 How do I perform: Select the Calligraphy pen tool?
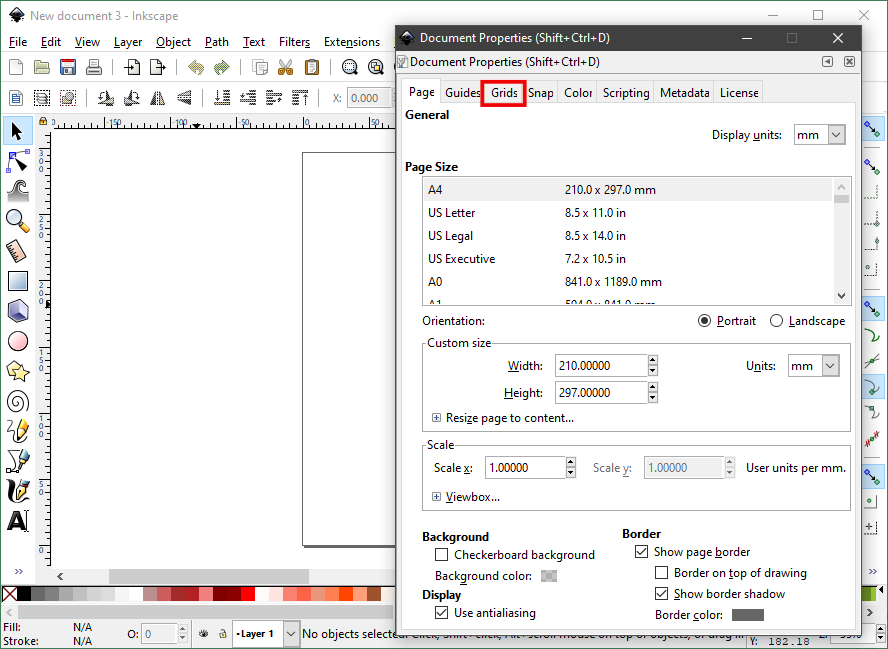coord(18,491)
